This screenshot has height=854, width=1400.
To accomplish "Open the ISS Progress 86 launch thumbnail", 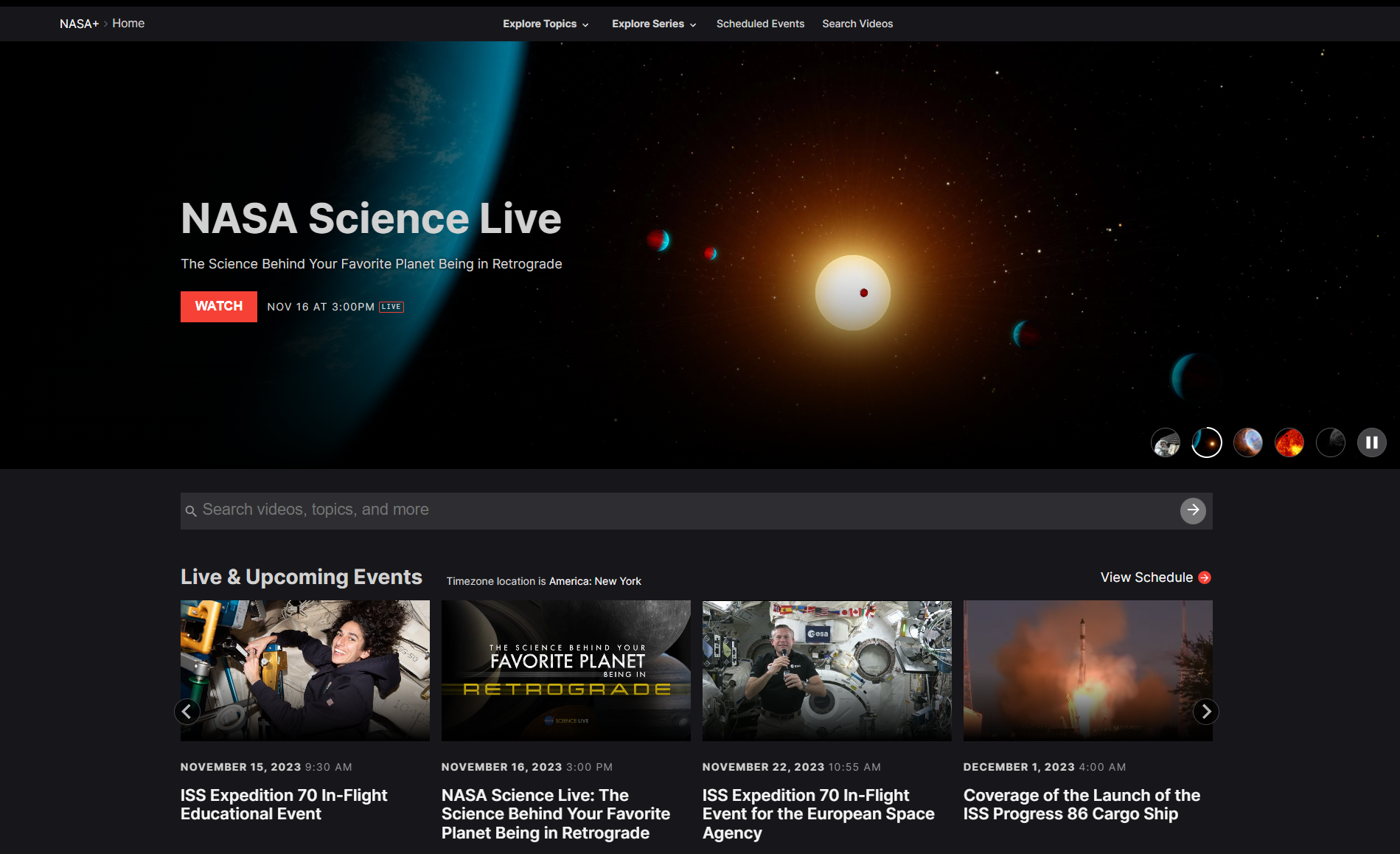I will click(1087, 670).
